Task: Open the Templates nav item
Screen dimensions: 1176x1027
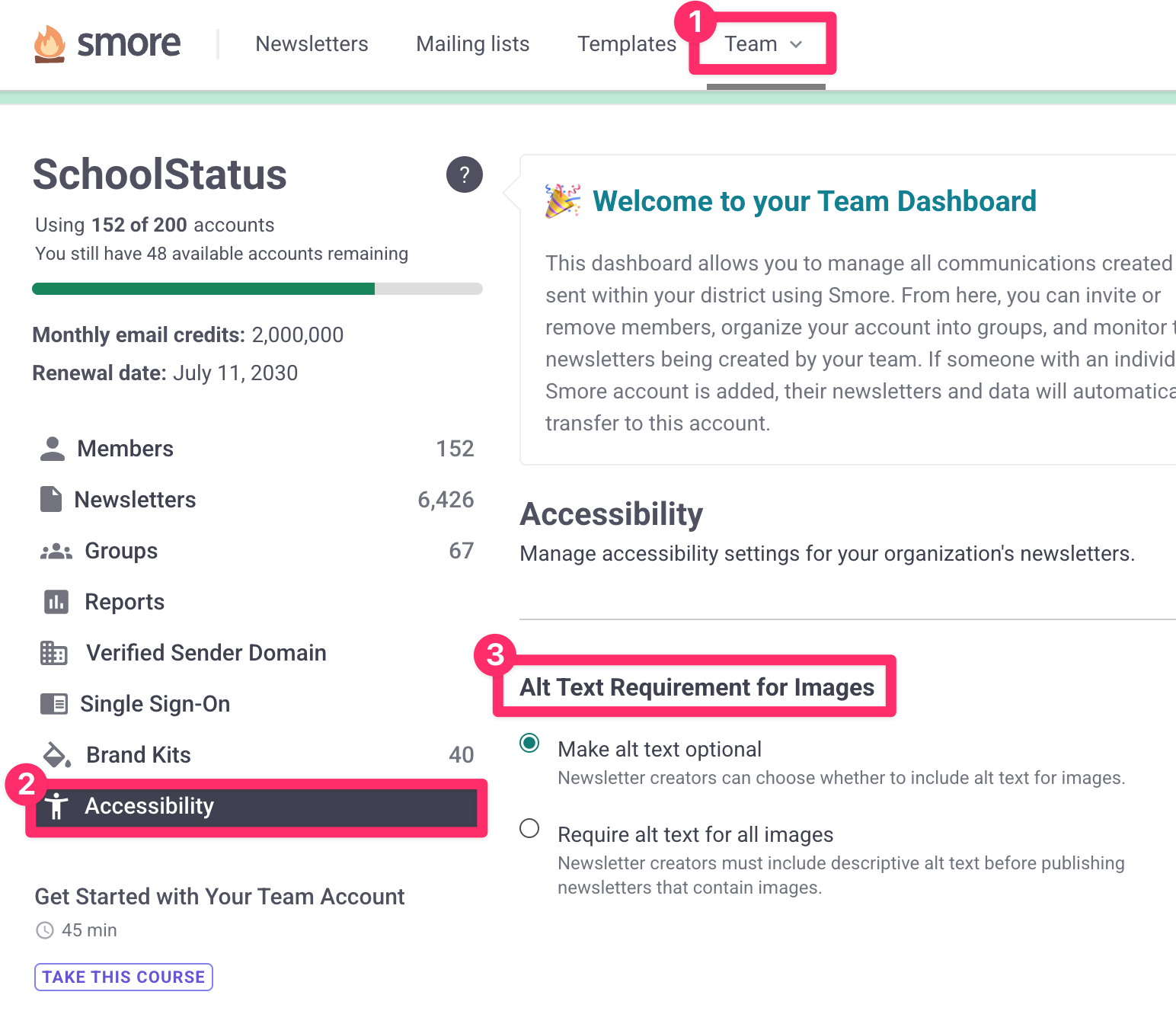Action: pyautogui.click(x=627, y=44)
